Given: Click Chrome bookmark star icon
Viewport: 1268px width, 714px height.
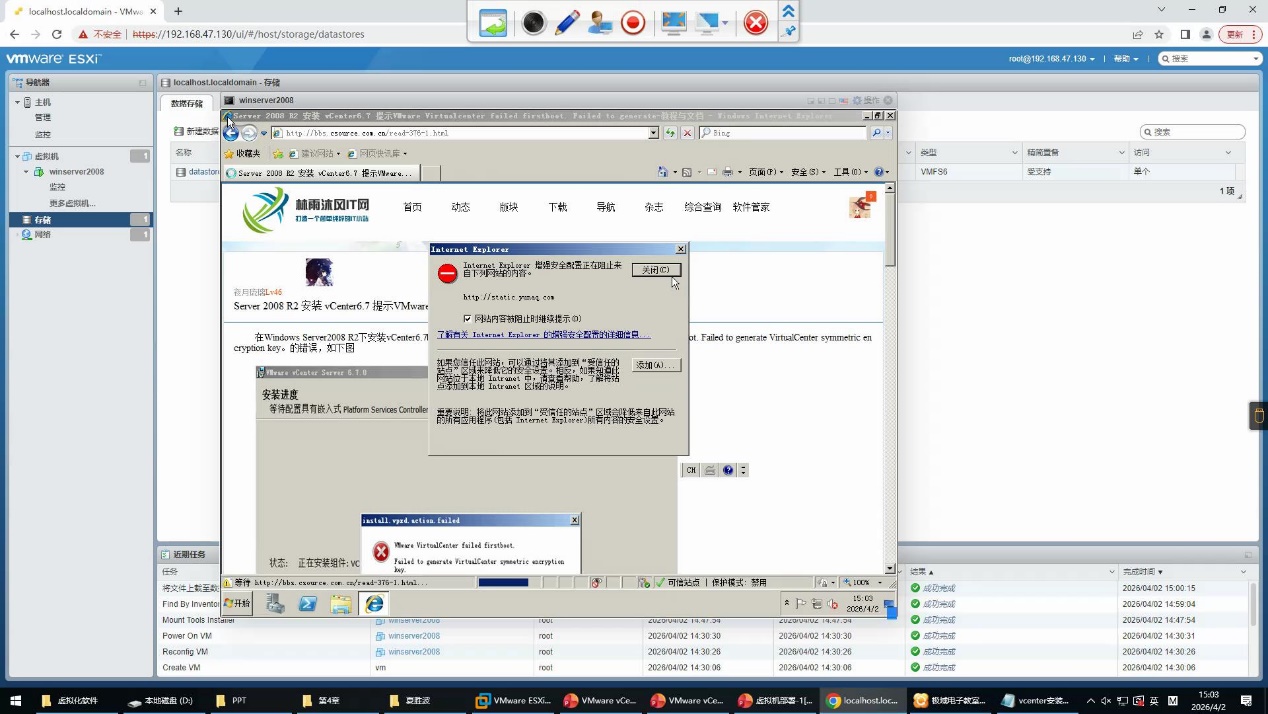Looking at the screenshot, I should pyautogui.click(x=1159, y=34).
